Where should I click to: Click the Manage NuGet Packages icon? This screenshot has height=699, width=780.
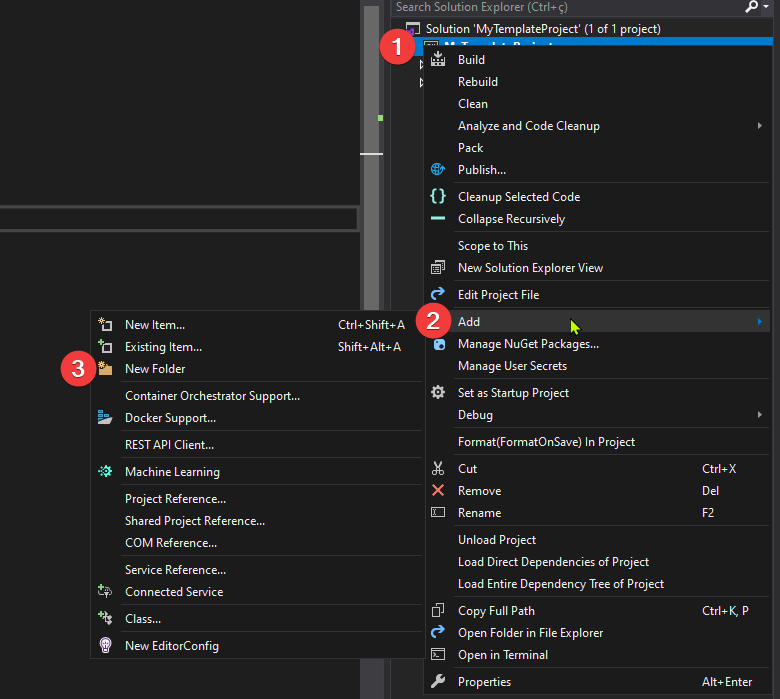[x=440, y=344]
